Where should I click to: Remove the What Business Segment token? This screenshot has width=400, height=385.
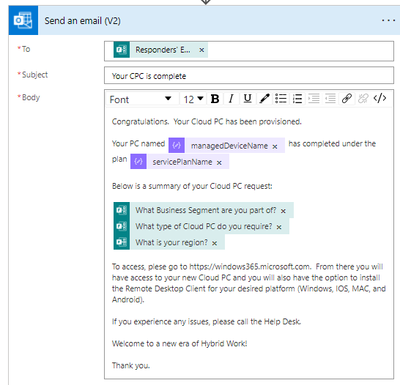[283, 211]
